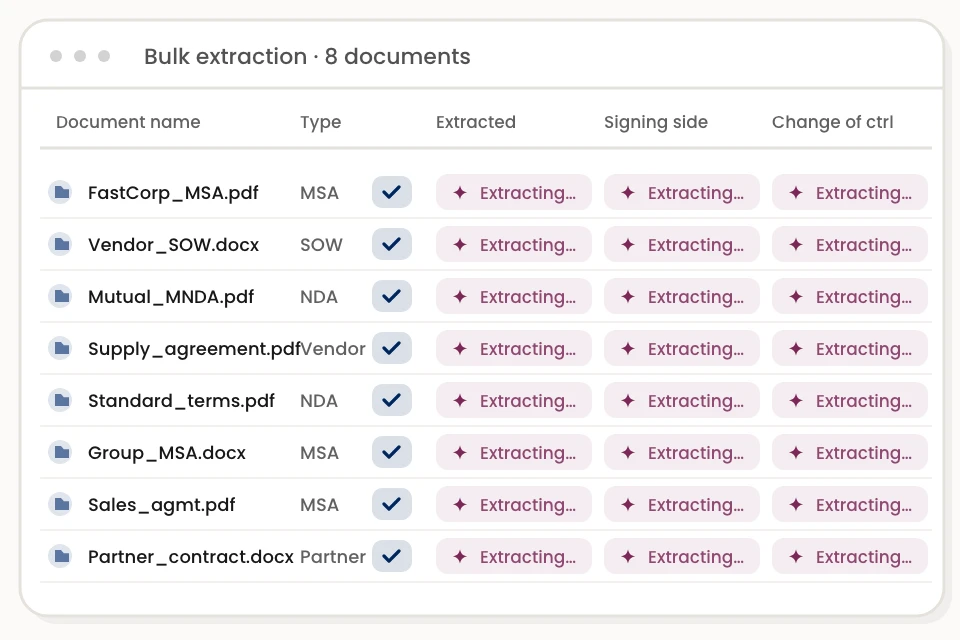Click the folder icon beside Supply_agreement.pdf
Screen dimensions: 960x640
pyautogui.click(x=61, y=348)
